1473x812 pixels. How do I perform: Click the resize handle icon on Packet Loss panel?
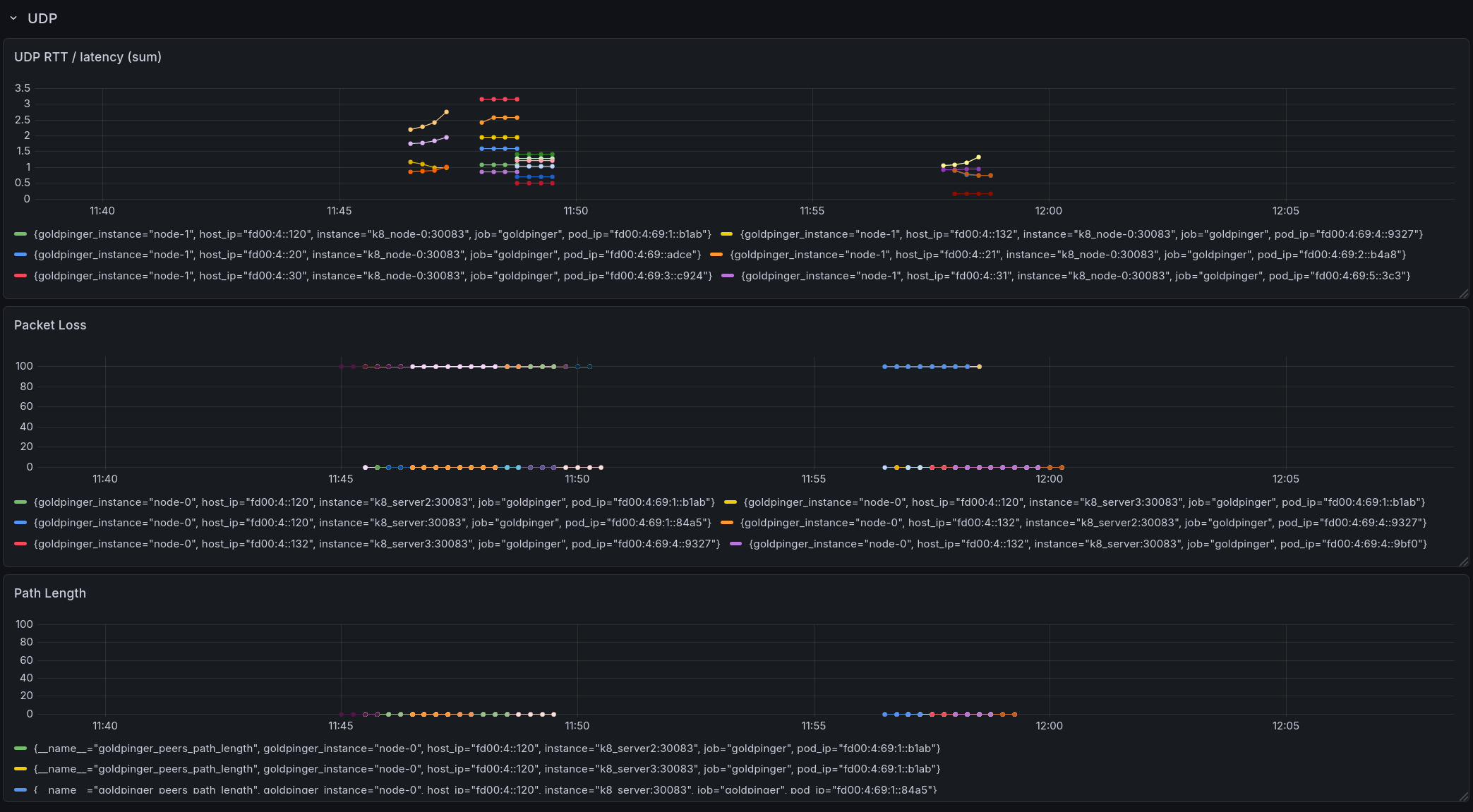pyautogui.click(x=1463, y=561)
